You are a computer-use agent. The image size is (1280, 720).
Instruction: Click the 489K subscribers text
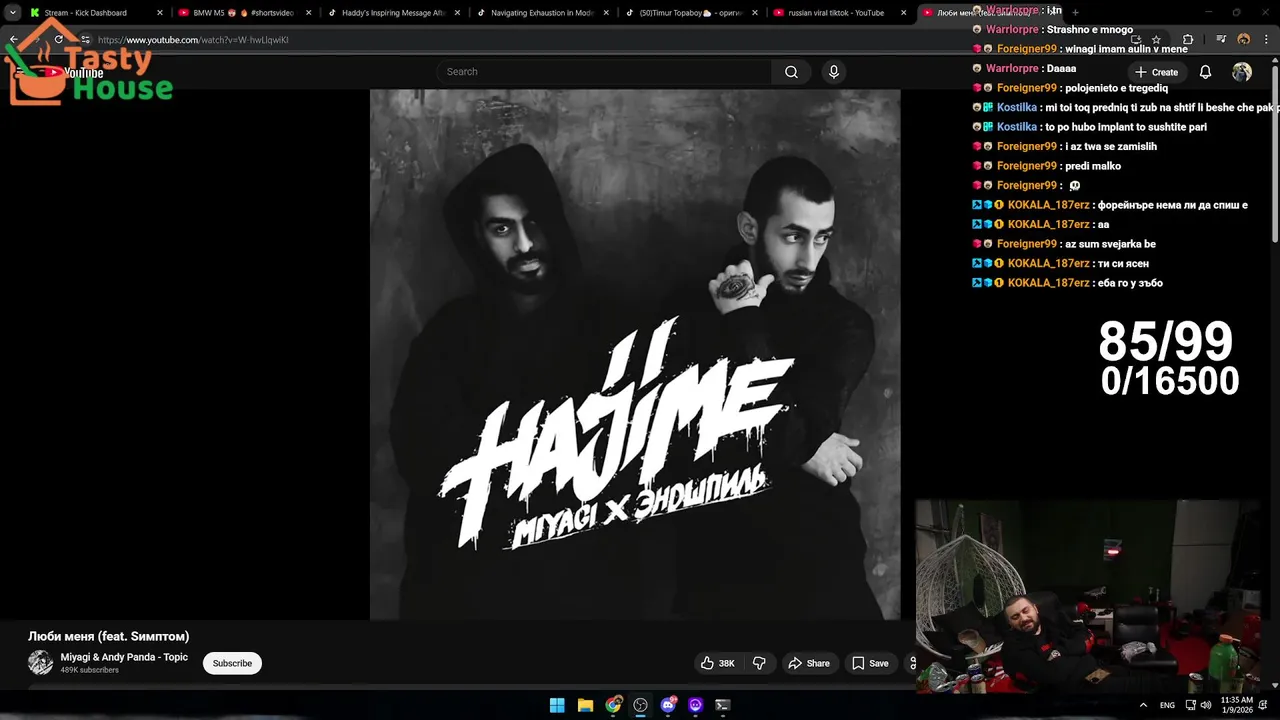[89, 670]
